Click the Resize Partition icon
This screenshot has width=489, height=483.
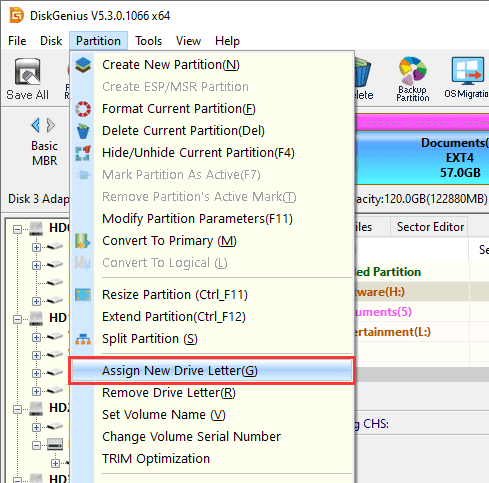pos(83,295)
